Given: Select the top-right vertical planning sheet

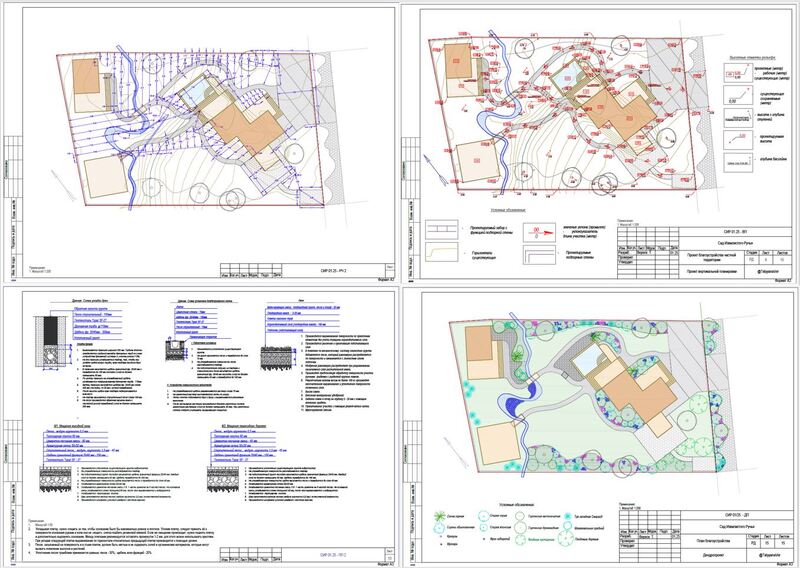Looking at the screenshot, I should tap(600, 142).
